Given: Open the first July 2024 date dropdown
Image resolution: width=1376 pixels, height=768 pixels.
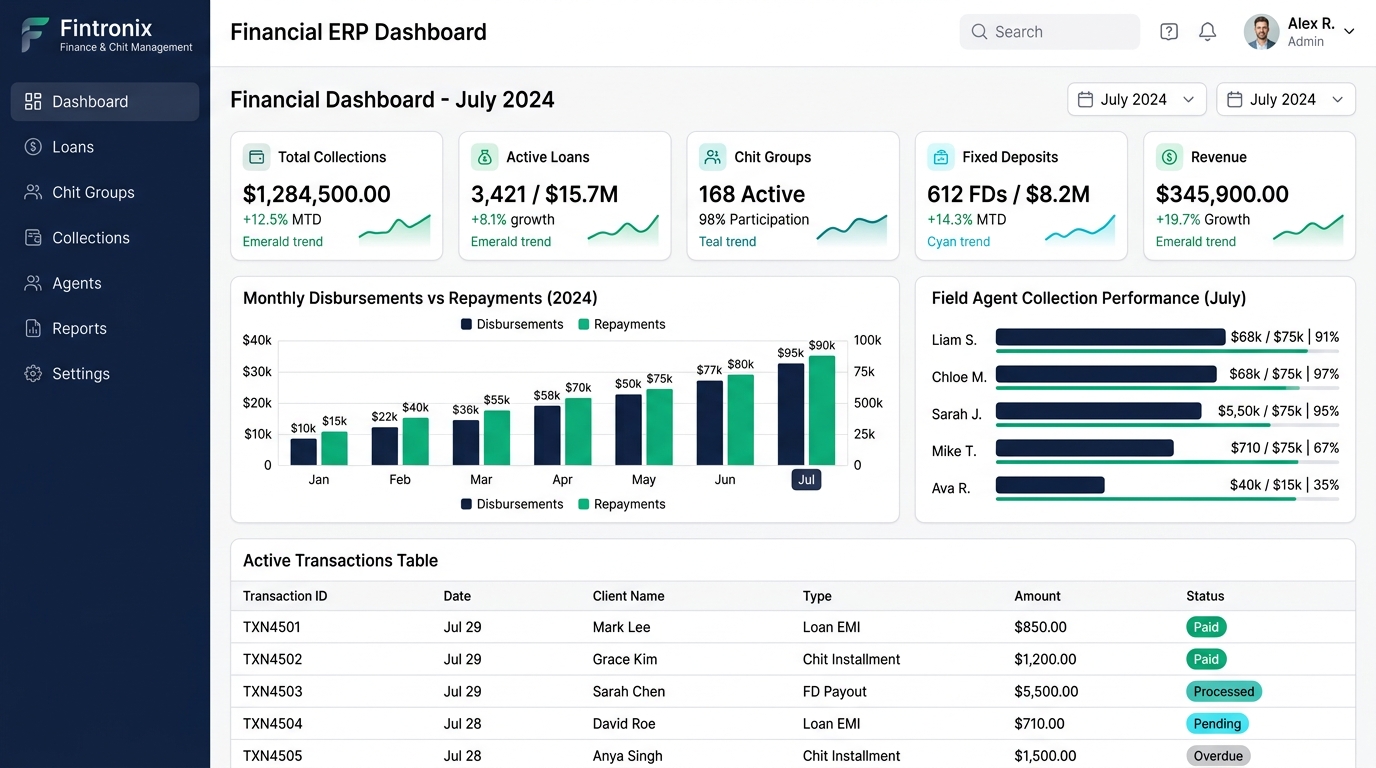Looking at the screenshot, I should [1137, 100].
